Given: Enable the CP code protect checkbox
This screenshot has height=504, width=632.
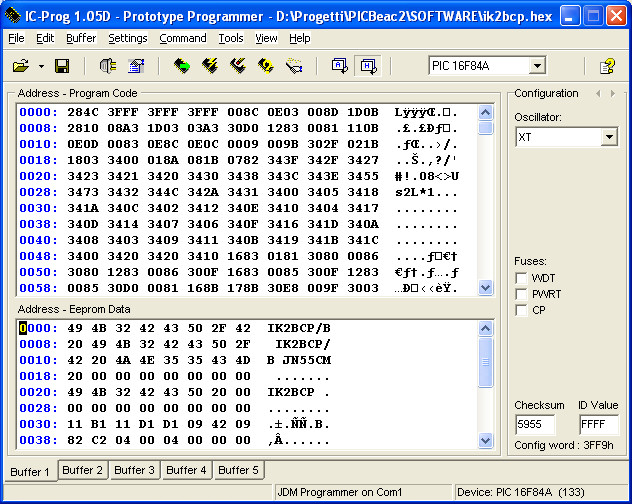Looking at the screenshot, I should 521,310.
